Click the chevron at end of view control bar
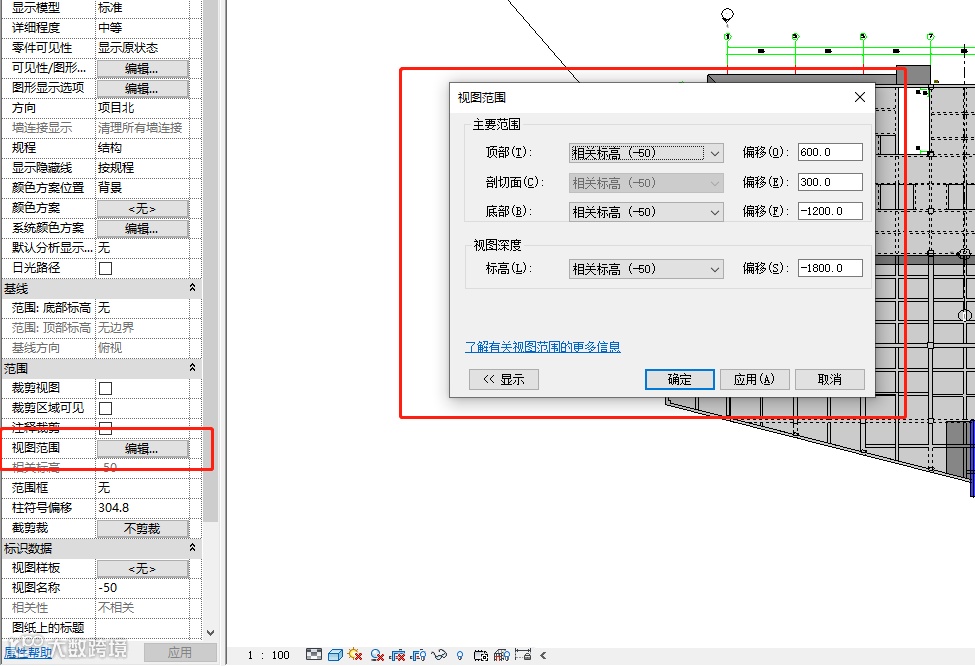The height and width of the screenshot is (666, 975). click(x=543, y=655)
